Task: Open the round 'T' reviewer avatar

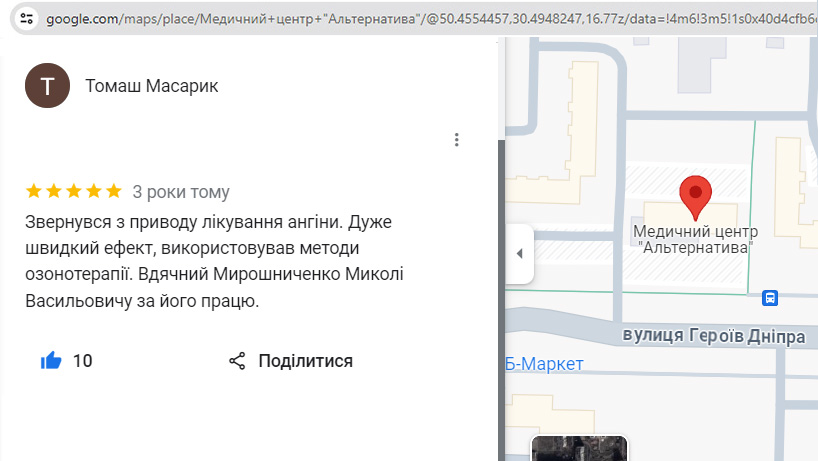Action: click(x=47, y=85)
